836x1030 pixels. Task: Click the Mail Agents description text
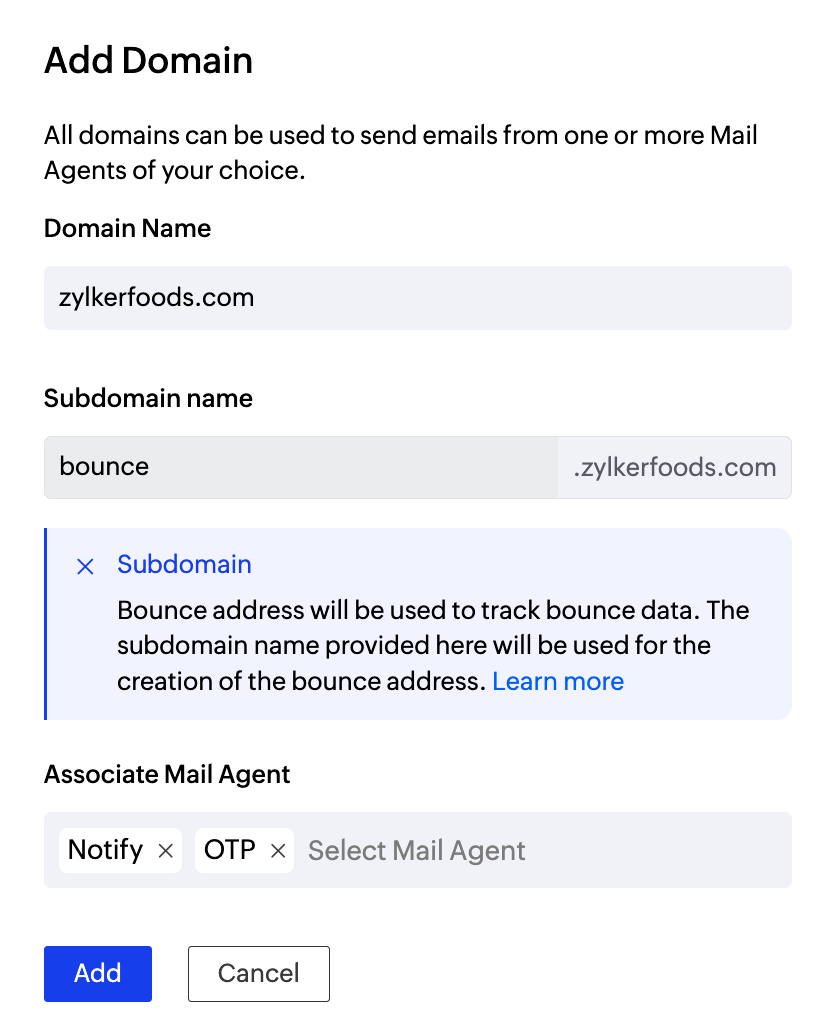point(400,152)
